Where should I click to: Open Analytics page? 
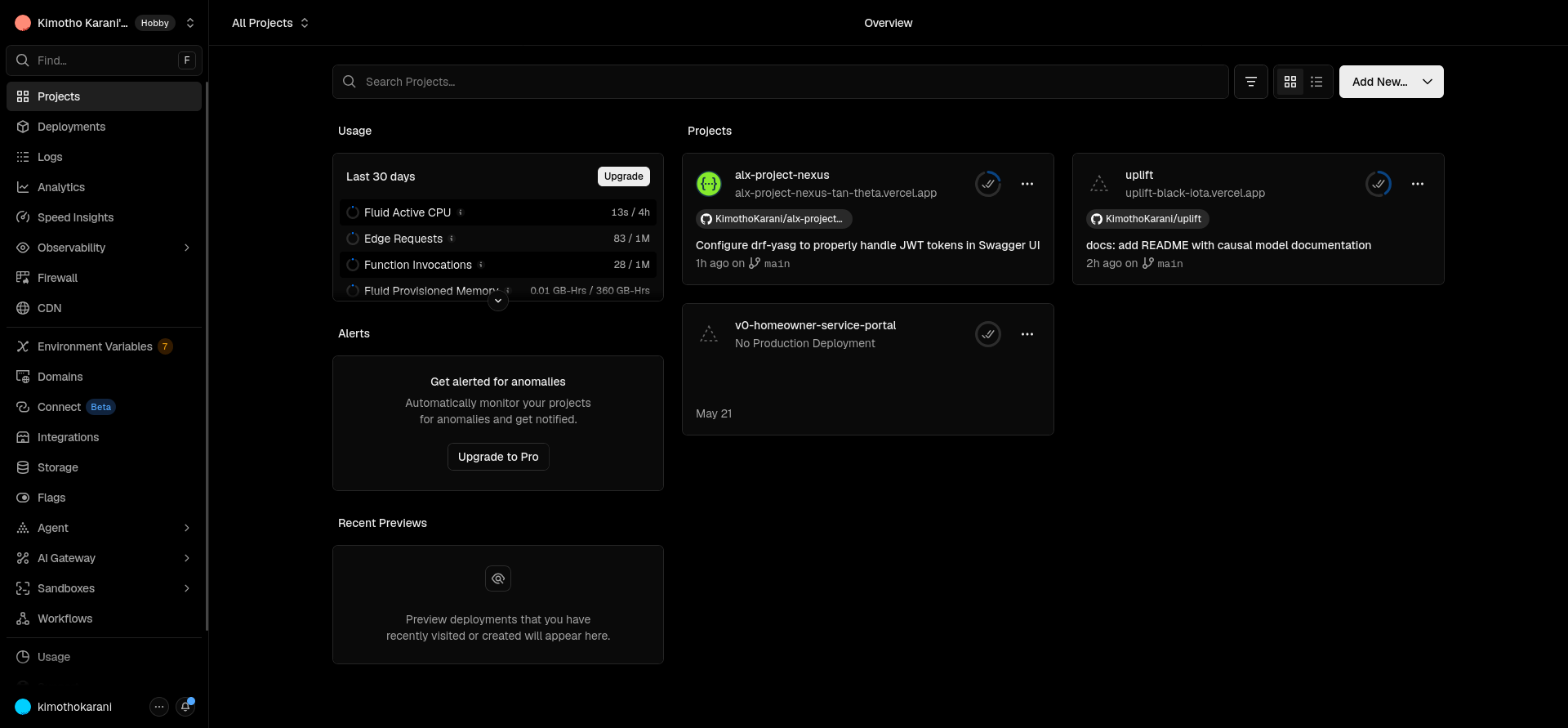[x=104, y=187]
